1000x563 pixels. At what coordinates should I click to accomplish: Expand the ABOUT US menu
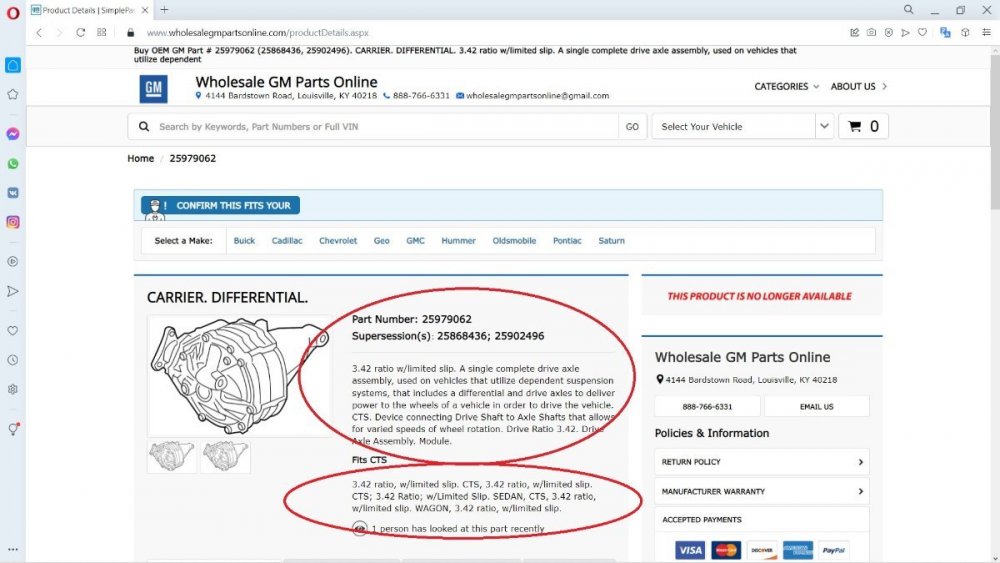(x=858, y=86)
